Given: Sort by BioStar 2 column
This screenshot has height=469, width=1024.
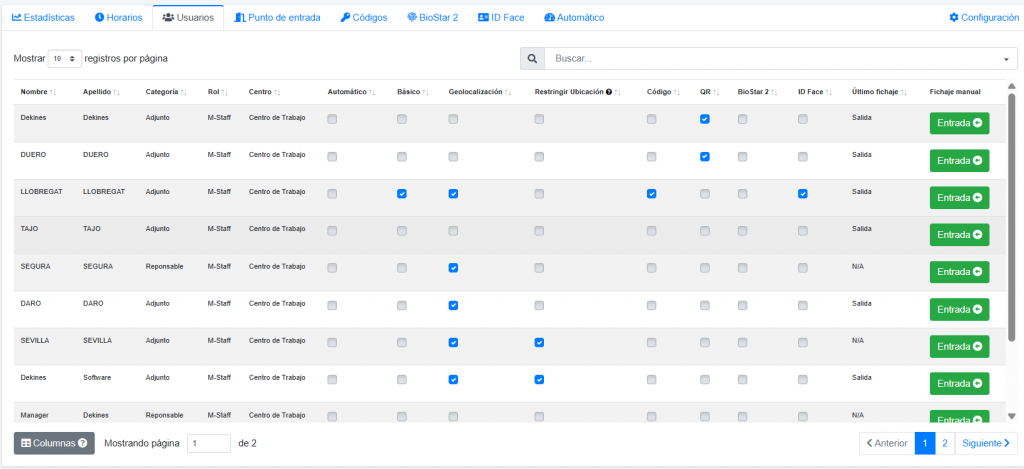Looking at the screenshot, I should 758,92.
